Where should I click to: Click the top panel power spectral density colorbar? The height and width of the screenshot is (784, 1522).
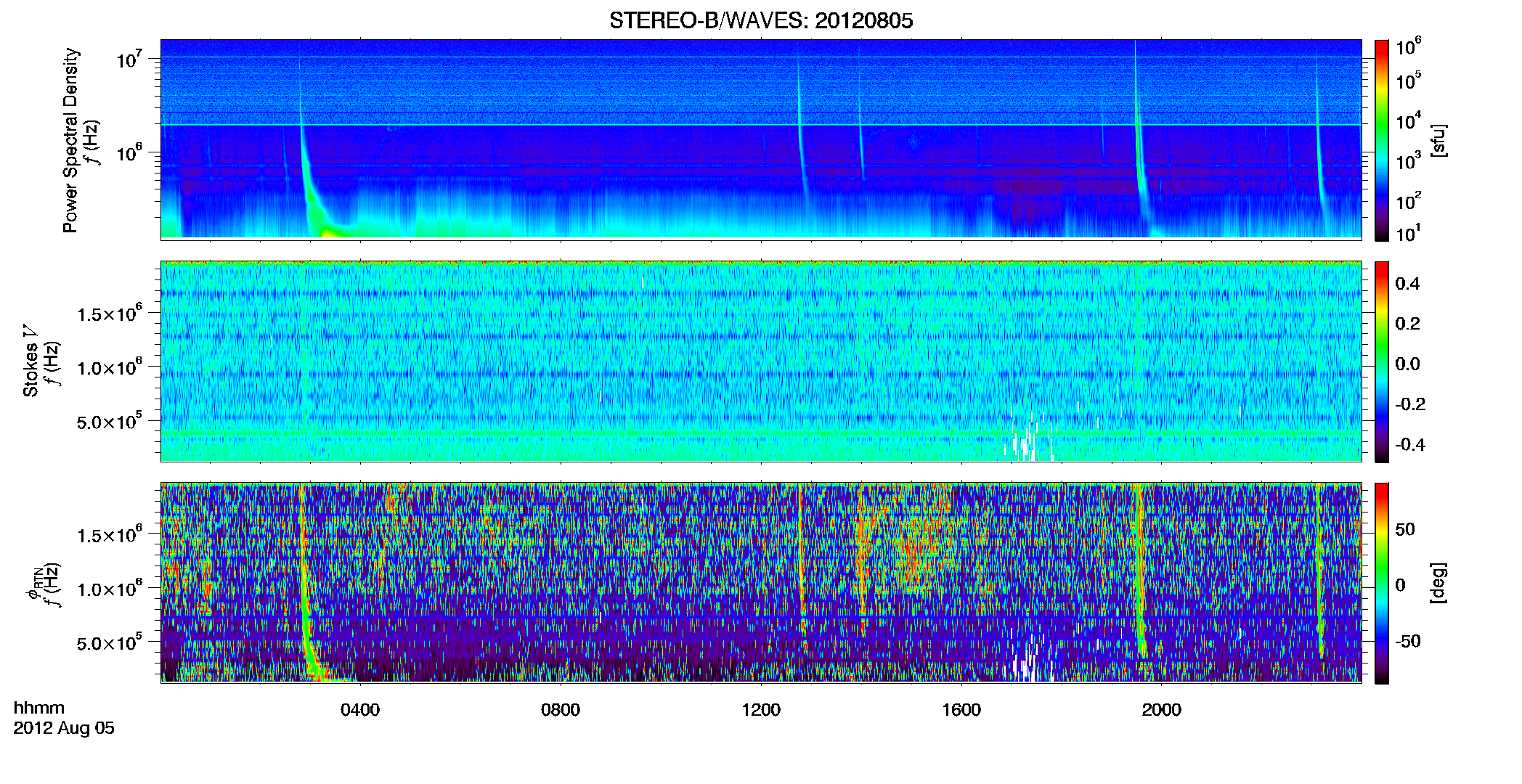(x=1382, y=140)
